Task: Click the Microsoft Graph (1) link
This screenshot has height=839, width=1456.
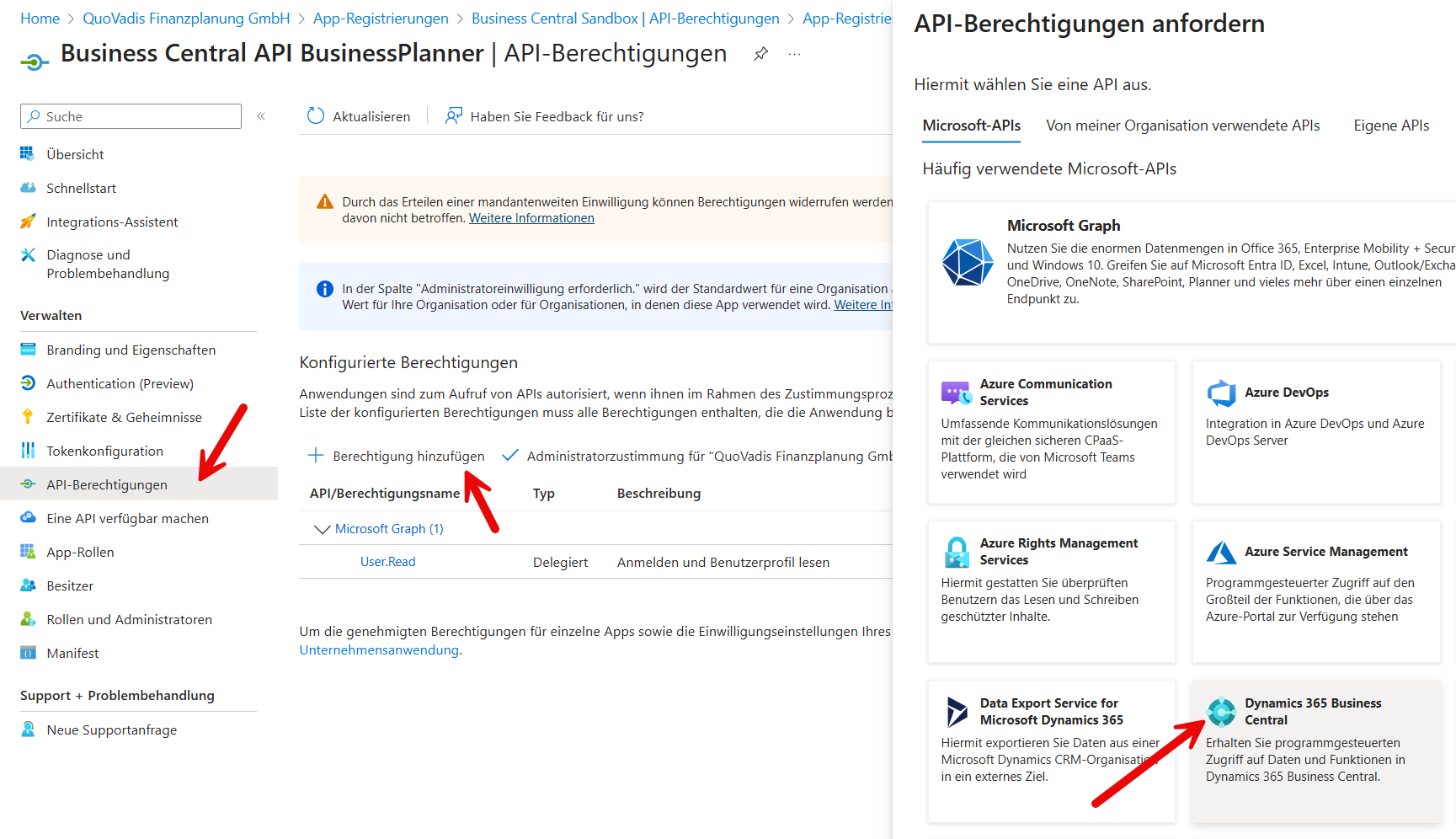Action: pos(389,529)
